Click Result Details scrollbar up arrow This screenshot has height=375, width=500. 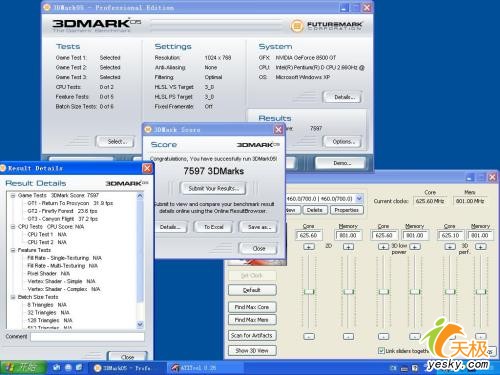point(140,196)
